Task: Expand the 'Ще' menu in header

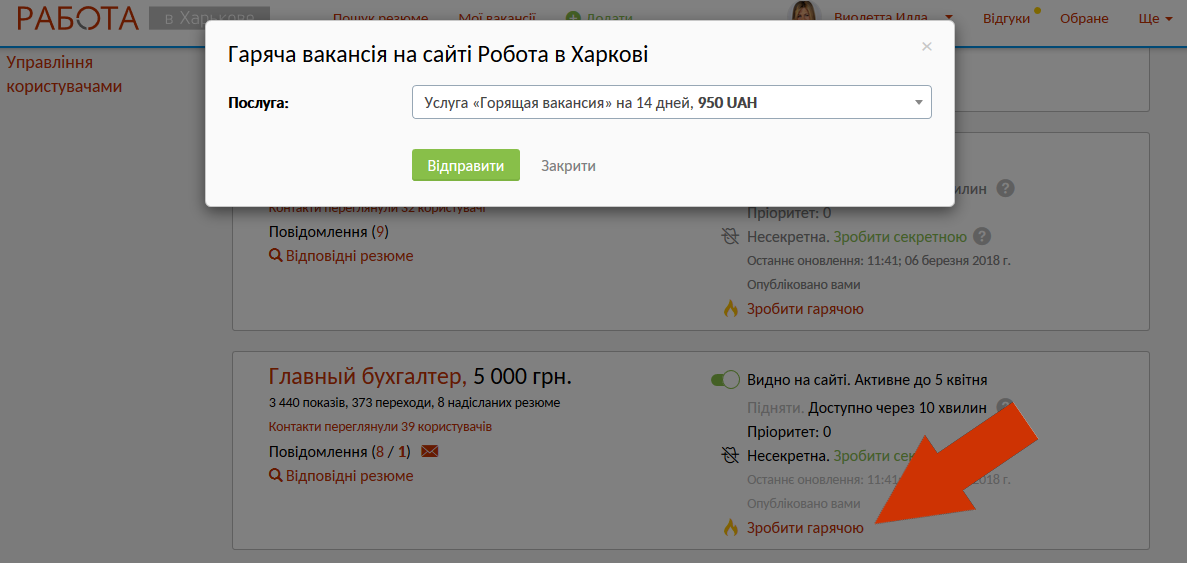Action: point(1154,19)
